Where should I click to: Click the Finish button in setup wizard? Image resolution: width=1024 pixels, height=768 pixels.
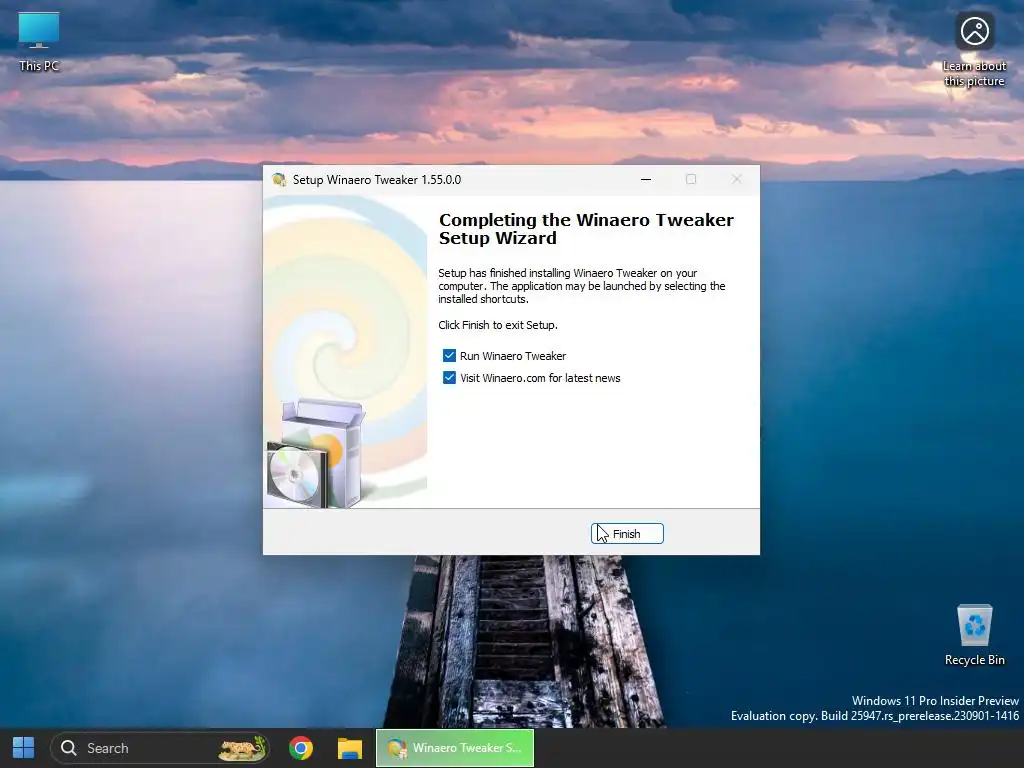[x=627, y=534]
